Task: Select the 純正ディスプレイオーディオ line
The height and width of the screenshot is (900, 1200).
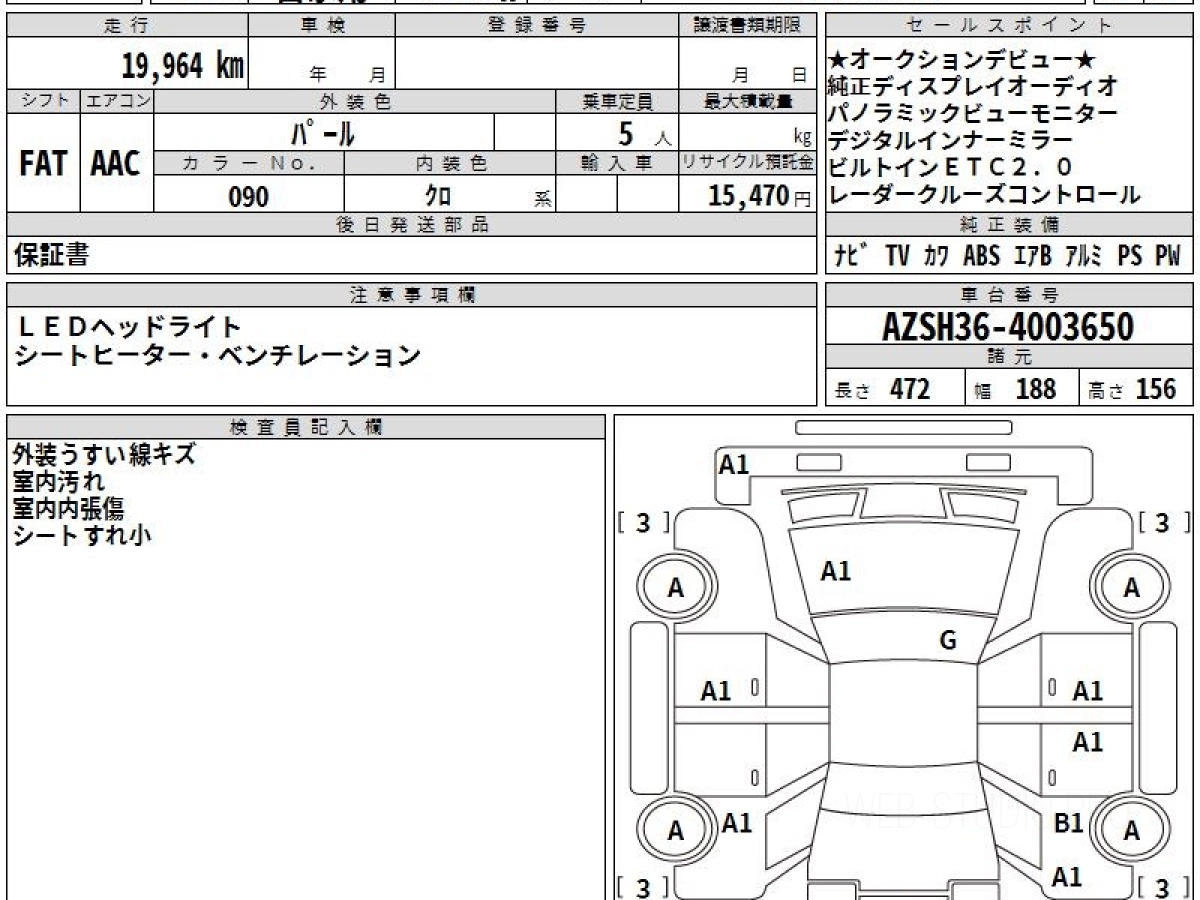Action: [973, 88]
